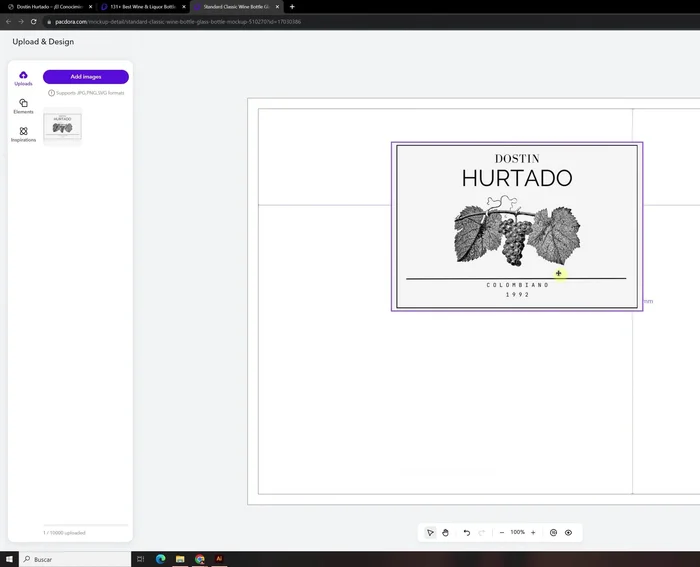This screenshot has width=700, height=567.
Task: Click the fit-to-screen icon in bottom toolbar
Action: (x=553, y=533)
